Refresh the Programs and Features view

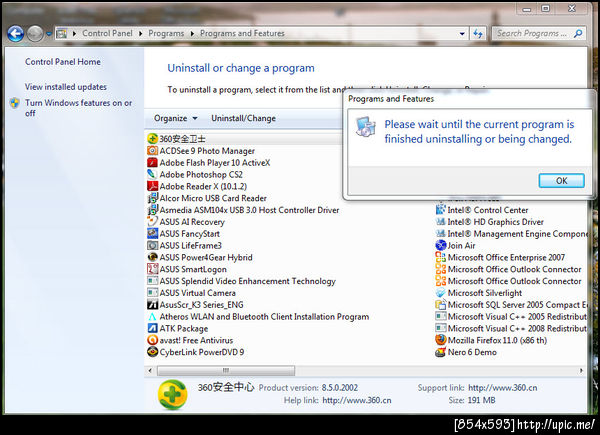(478, 34)
